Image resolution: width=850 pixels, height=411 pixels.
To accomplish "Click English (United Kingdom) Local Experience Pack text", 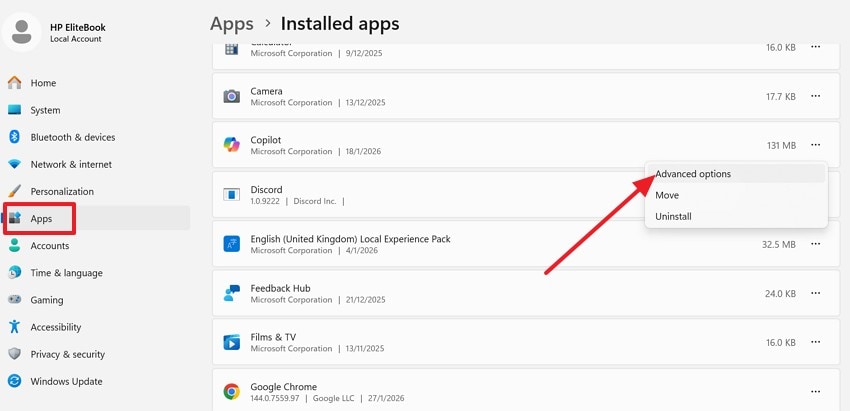I will tap(350, 239).
